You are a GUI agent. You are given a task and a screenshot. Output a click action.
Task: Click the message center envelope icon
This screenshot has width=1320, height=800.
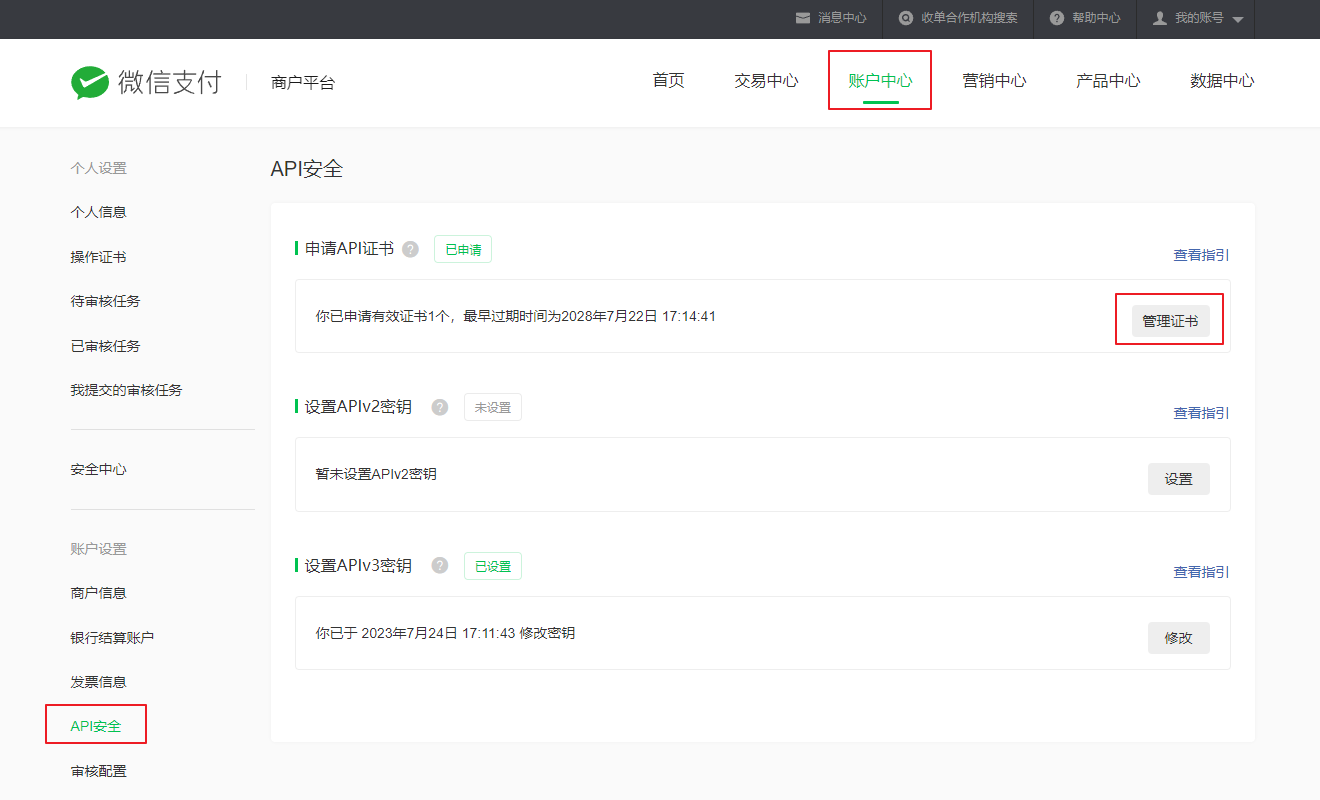802,18
